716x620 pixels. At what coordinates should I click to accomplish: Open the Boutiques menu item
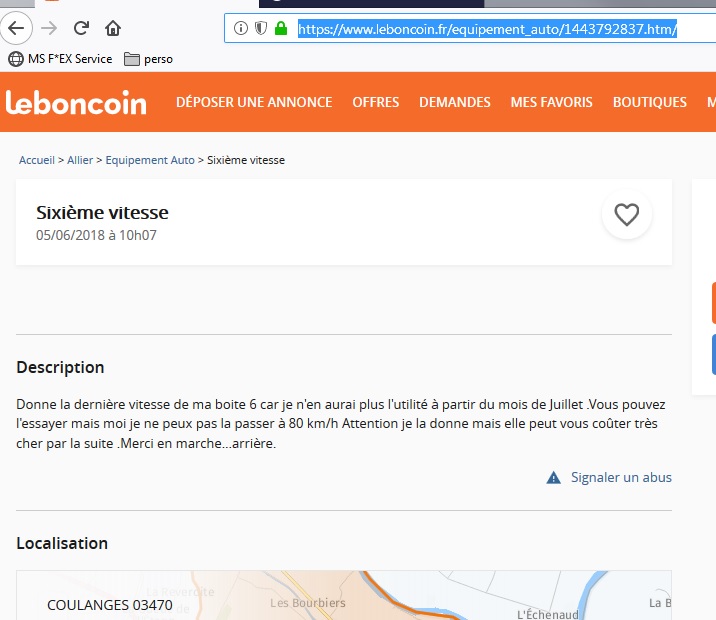(649, 102)
